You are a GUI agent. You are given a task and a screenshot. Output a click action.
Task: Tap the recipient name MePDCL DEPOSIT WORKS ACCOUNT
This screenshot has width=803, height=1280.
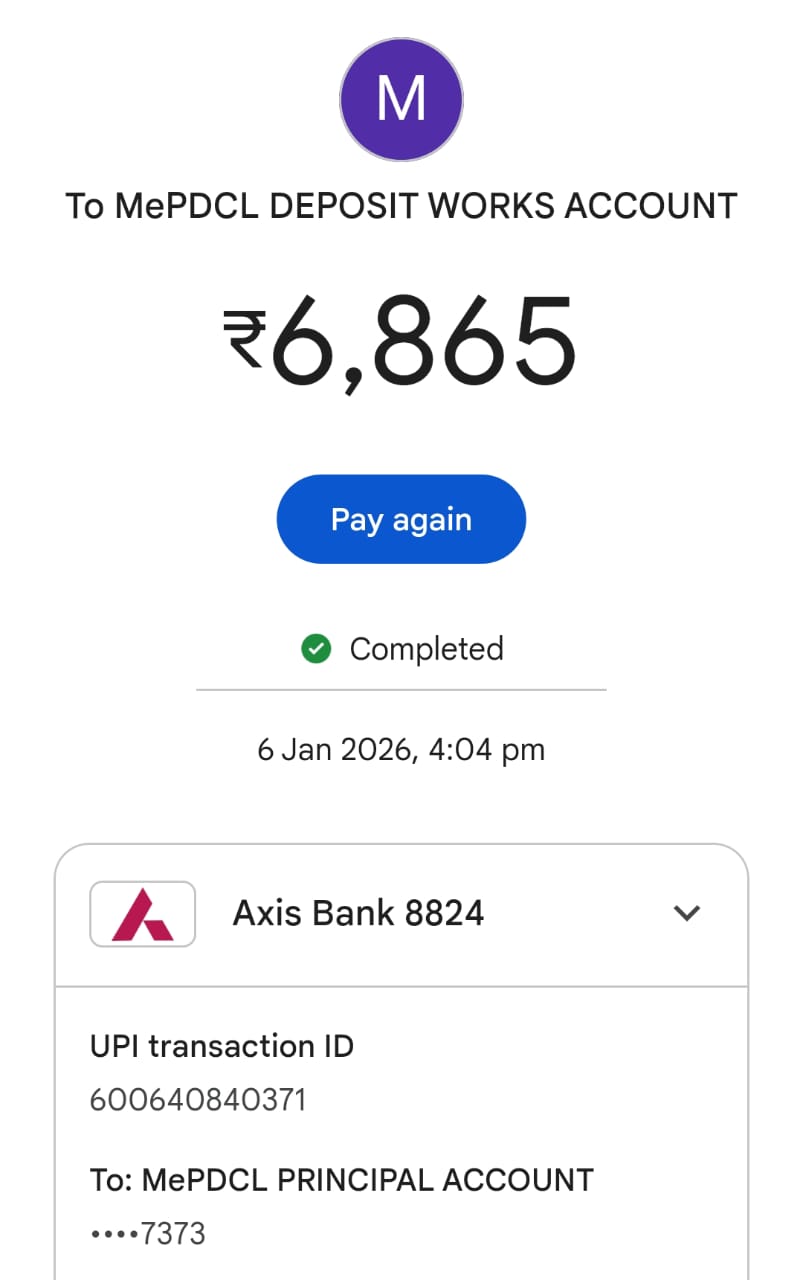pos(401,206)
